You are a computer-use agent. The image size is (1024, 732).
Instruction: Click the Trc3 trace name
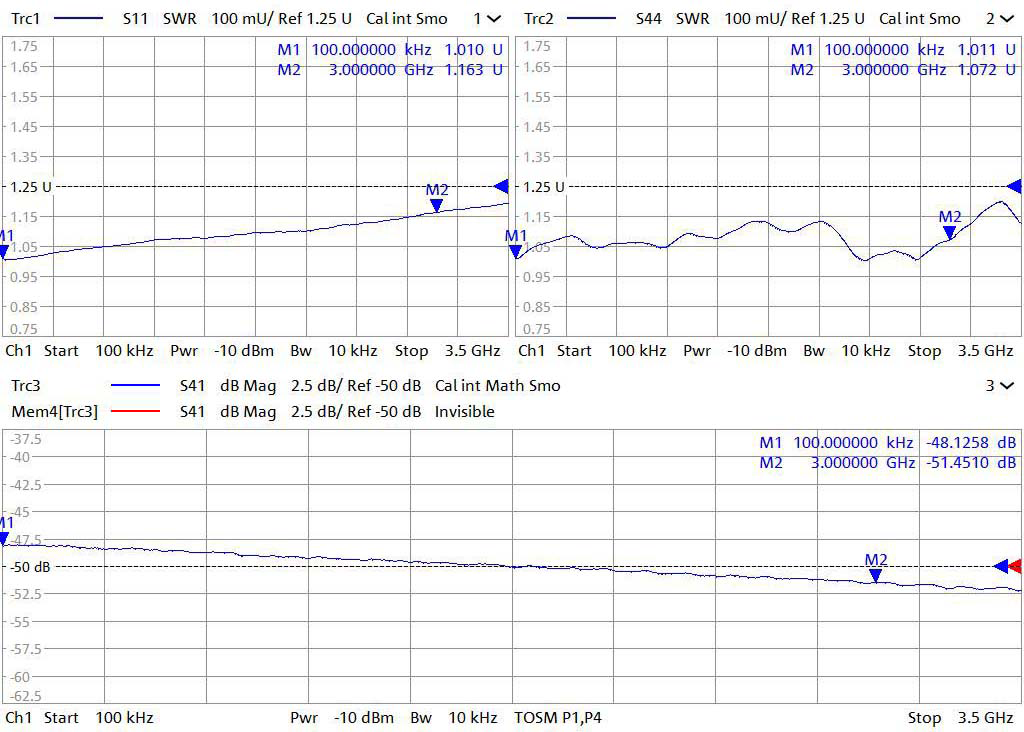(24, 386)
